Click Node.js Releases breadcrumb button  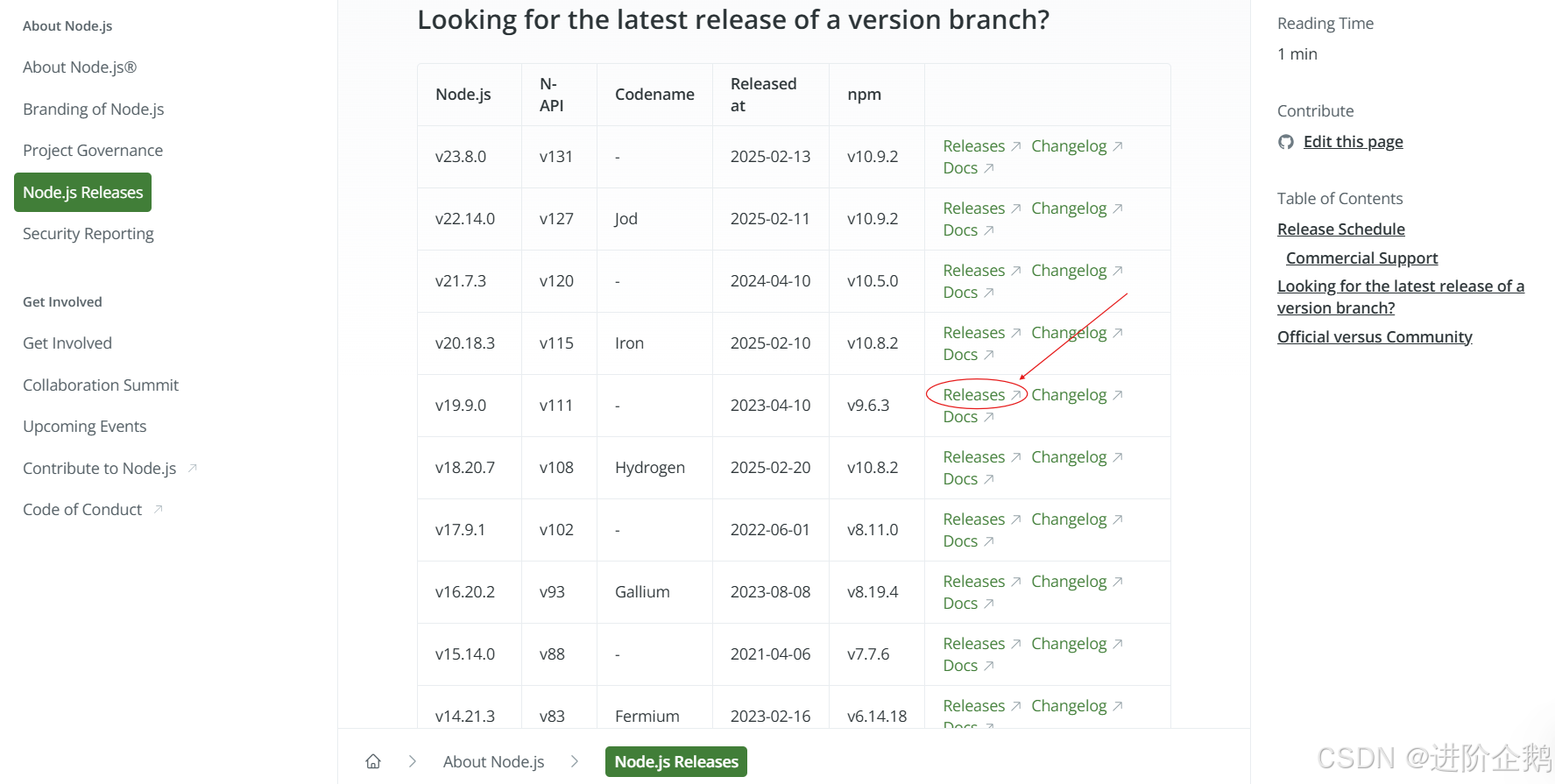pos(676,762)
